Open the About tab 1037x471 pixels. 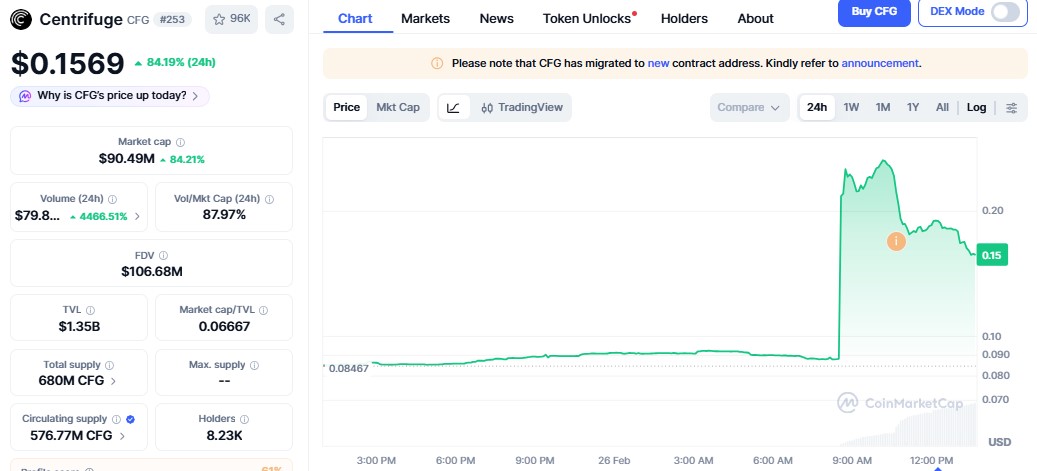tap(755, 19)
